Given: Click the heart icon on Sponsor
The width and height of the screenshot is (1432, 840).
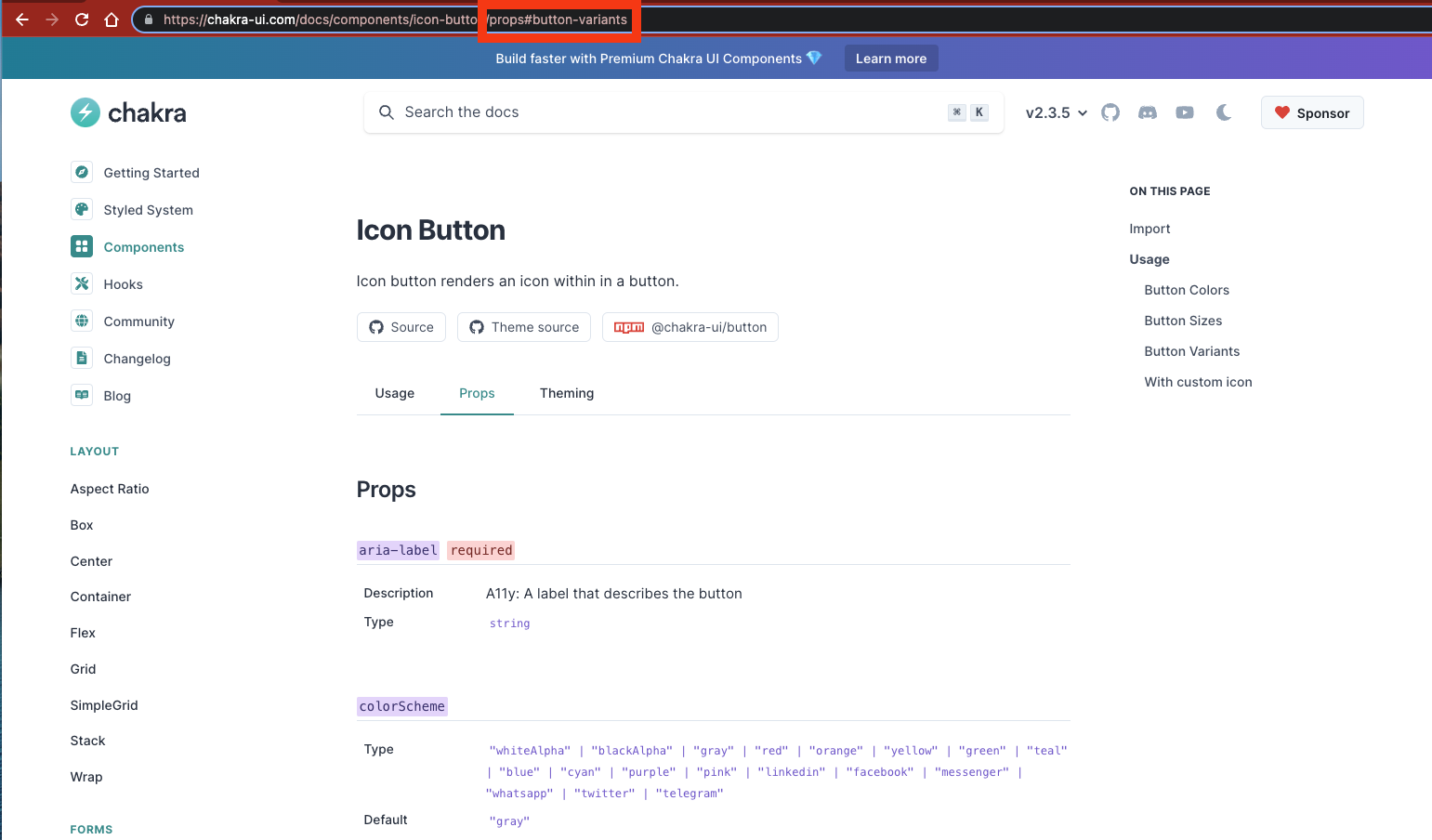Looking at the screenshot, I should (x=1282, y=112).
